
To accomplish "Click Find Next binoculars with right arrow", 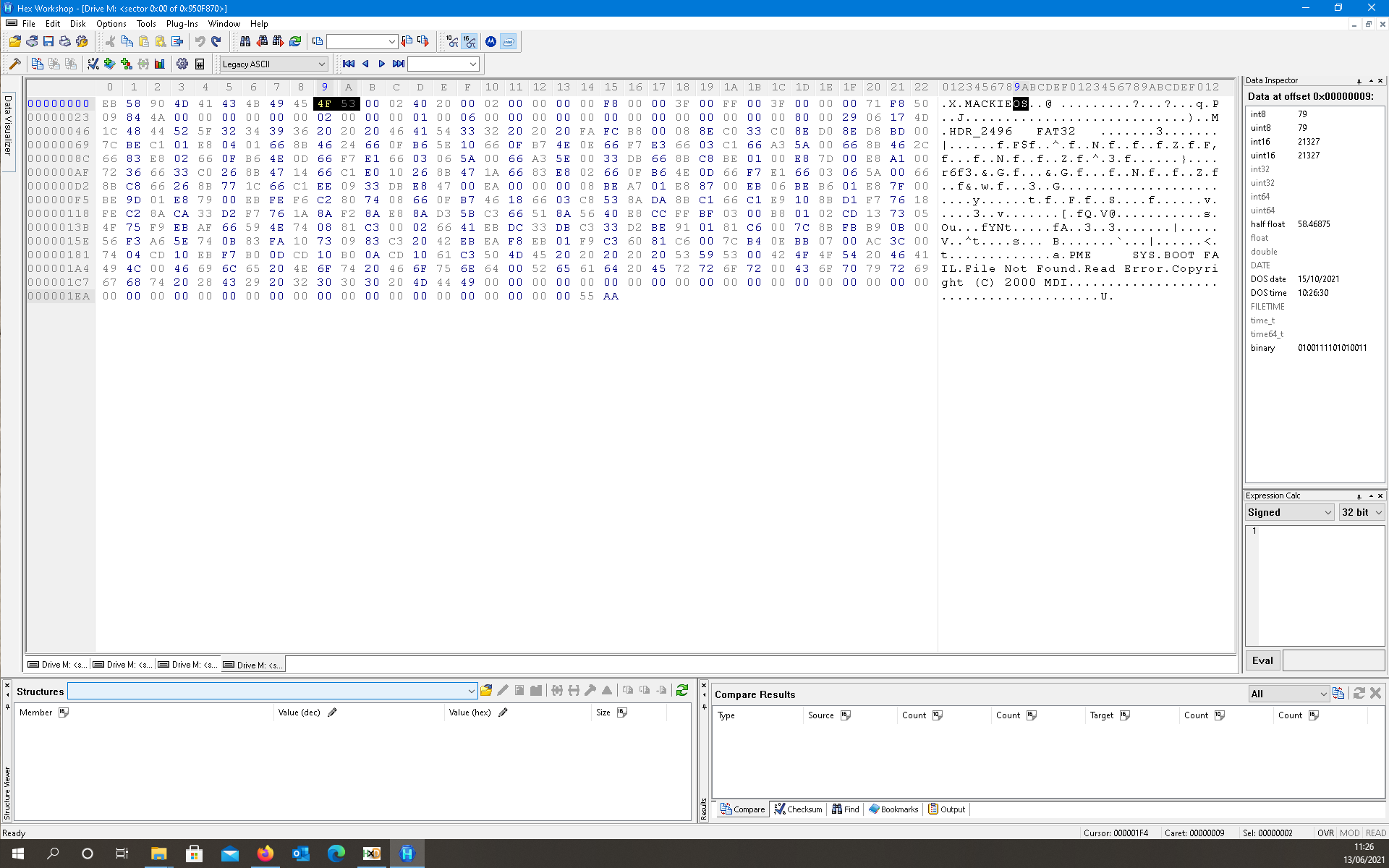I will pos(279,42).
